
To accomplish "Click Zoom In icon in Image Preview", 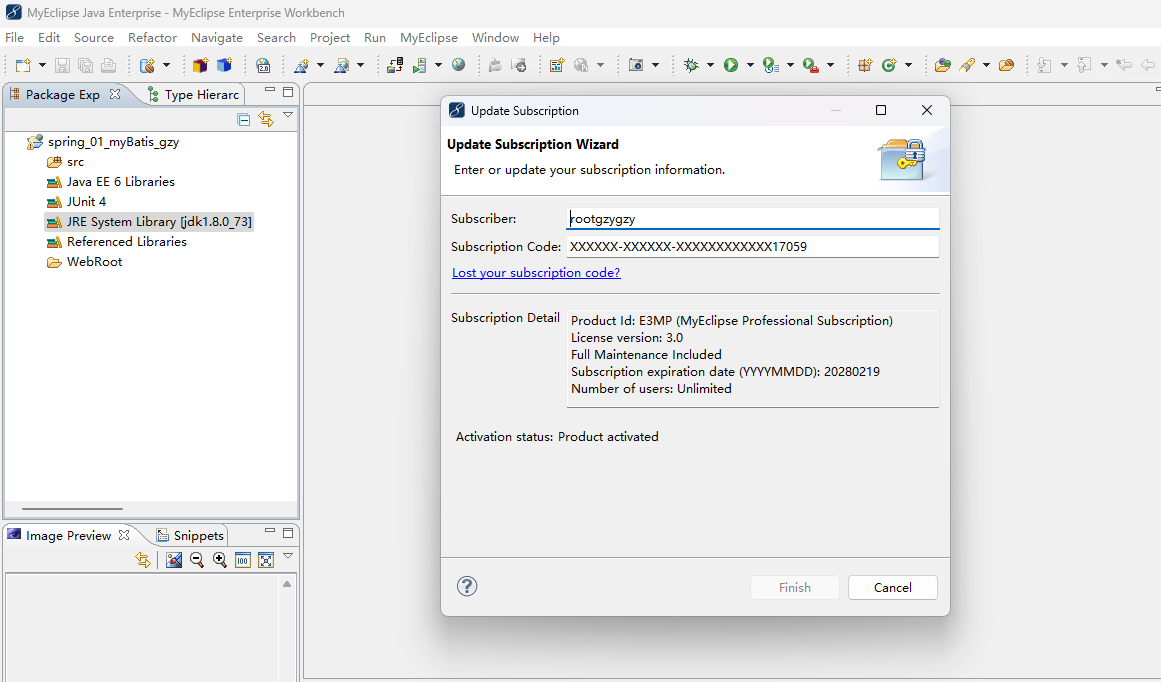I will click(220, 560).
